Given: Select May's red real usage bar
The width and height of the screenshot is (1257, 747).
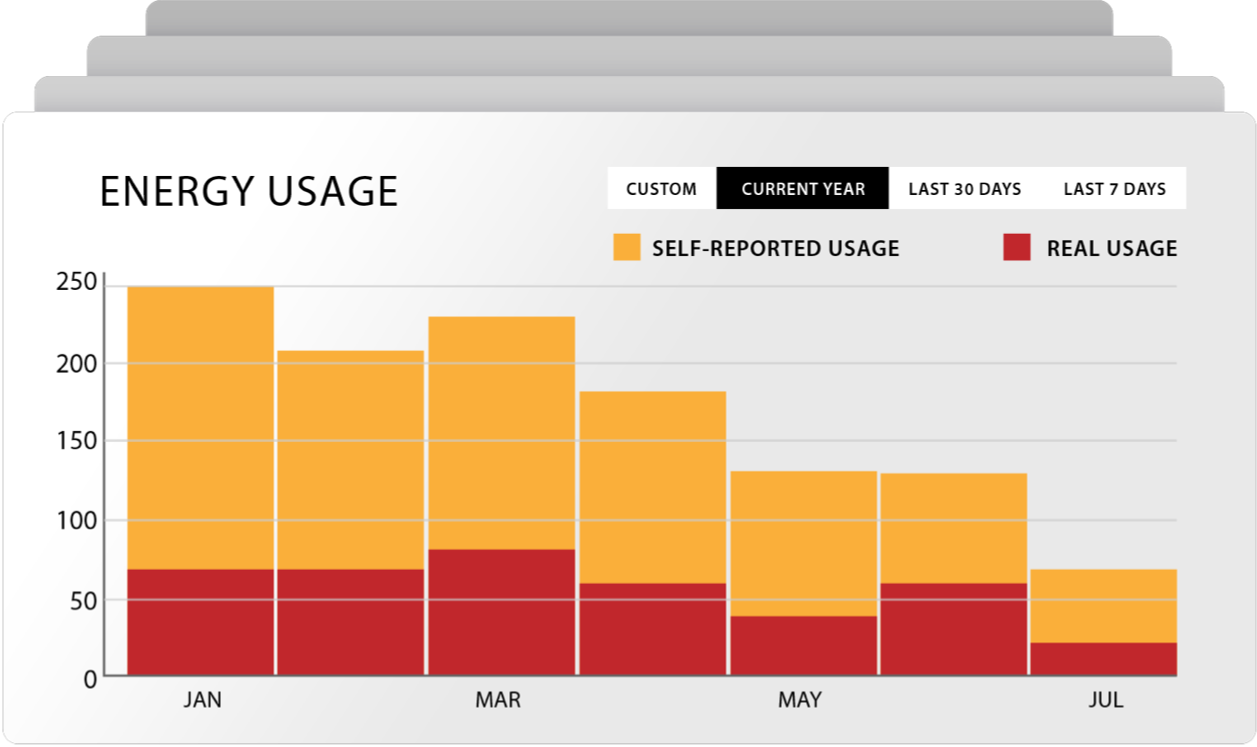Looking at the screenshot, I should point(803,645).
